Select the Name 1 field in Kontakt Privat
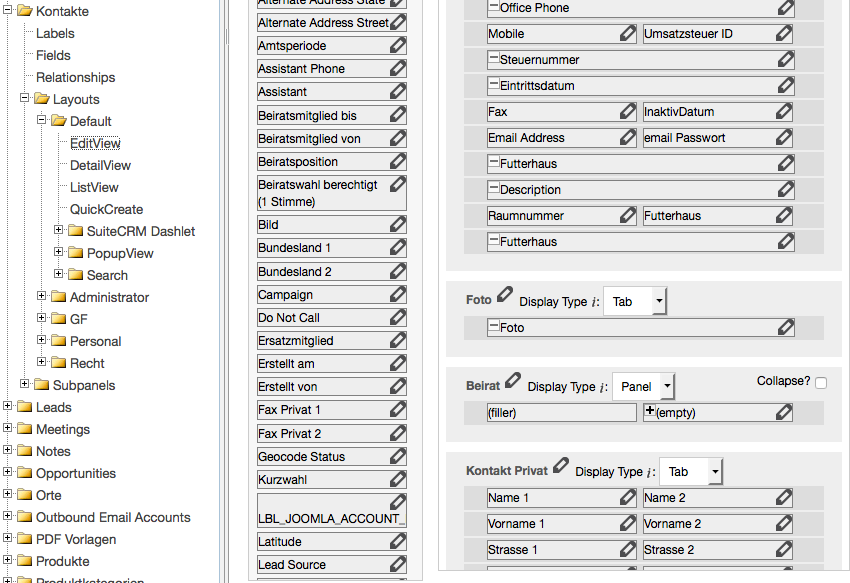The image size is (850, 583). (562, 498)
